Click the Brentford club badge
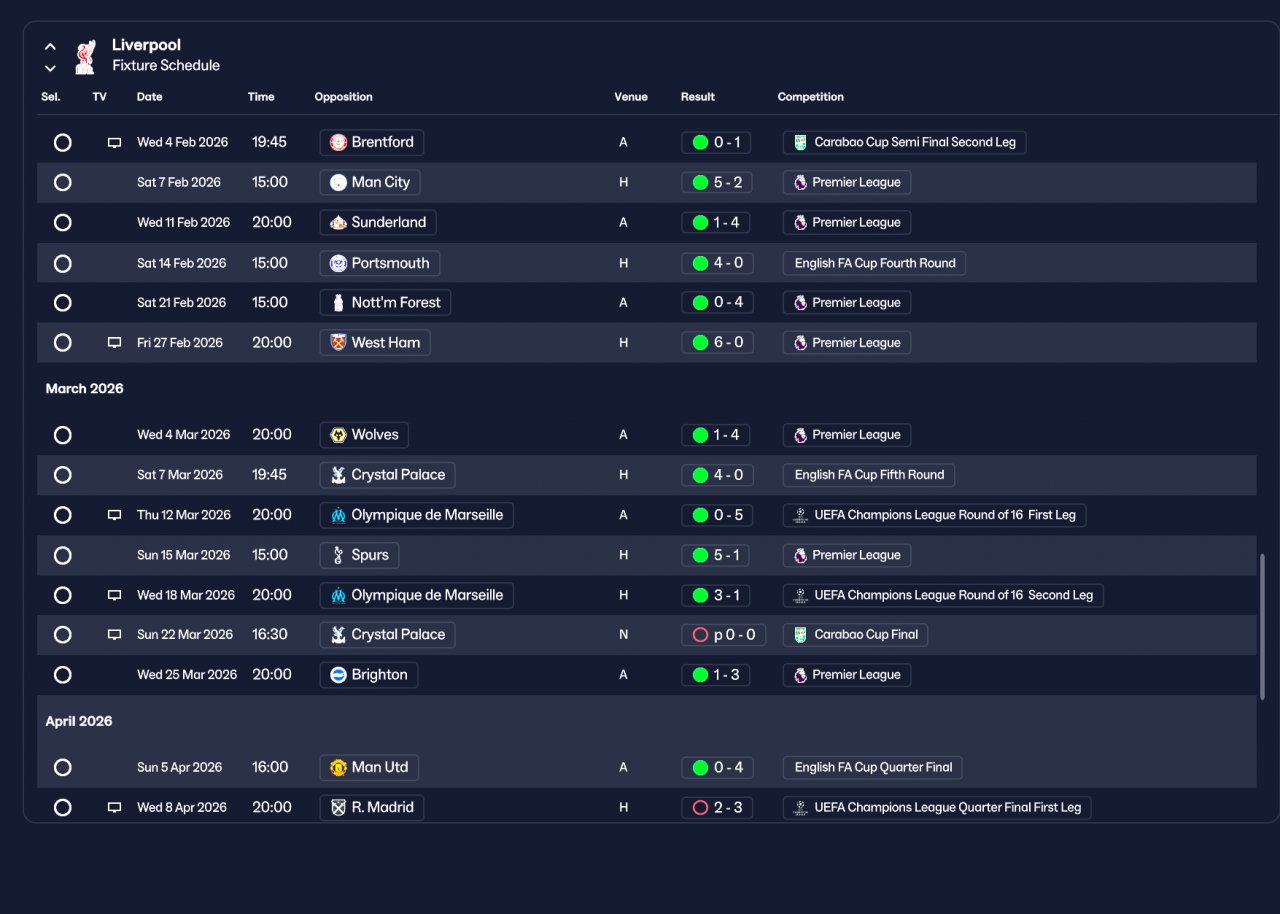The image size is (1280, 914). coord(338,142)
